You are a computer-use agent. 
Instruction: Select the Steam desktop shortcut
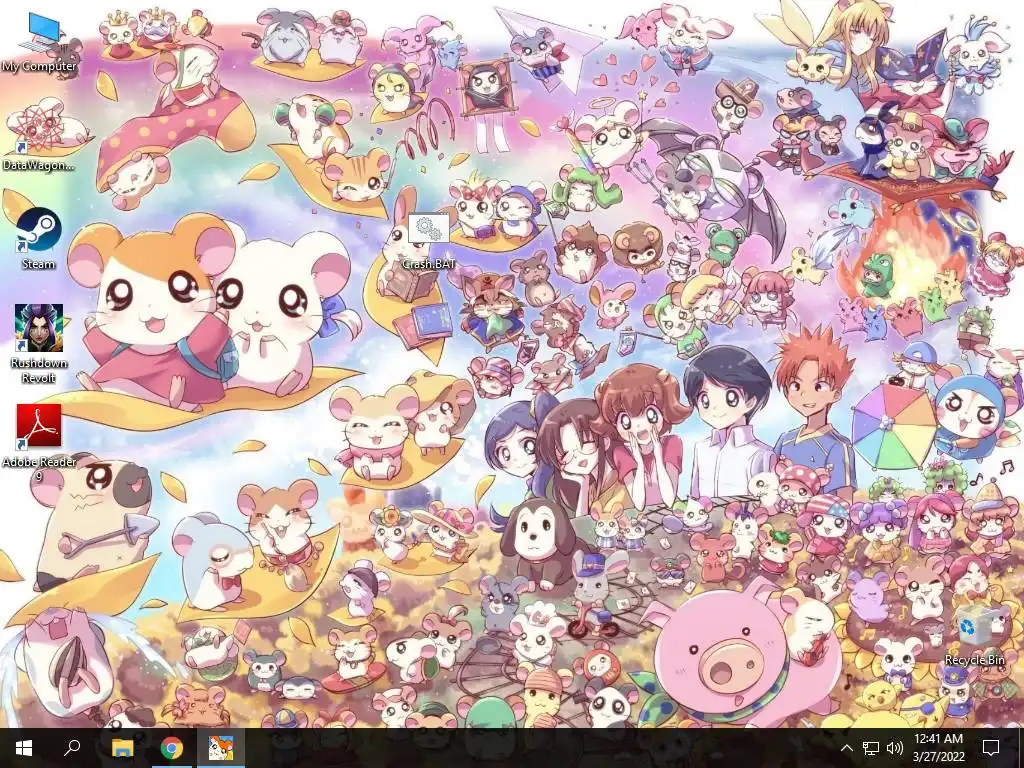pyautogui.click(x=39, y=238)
